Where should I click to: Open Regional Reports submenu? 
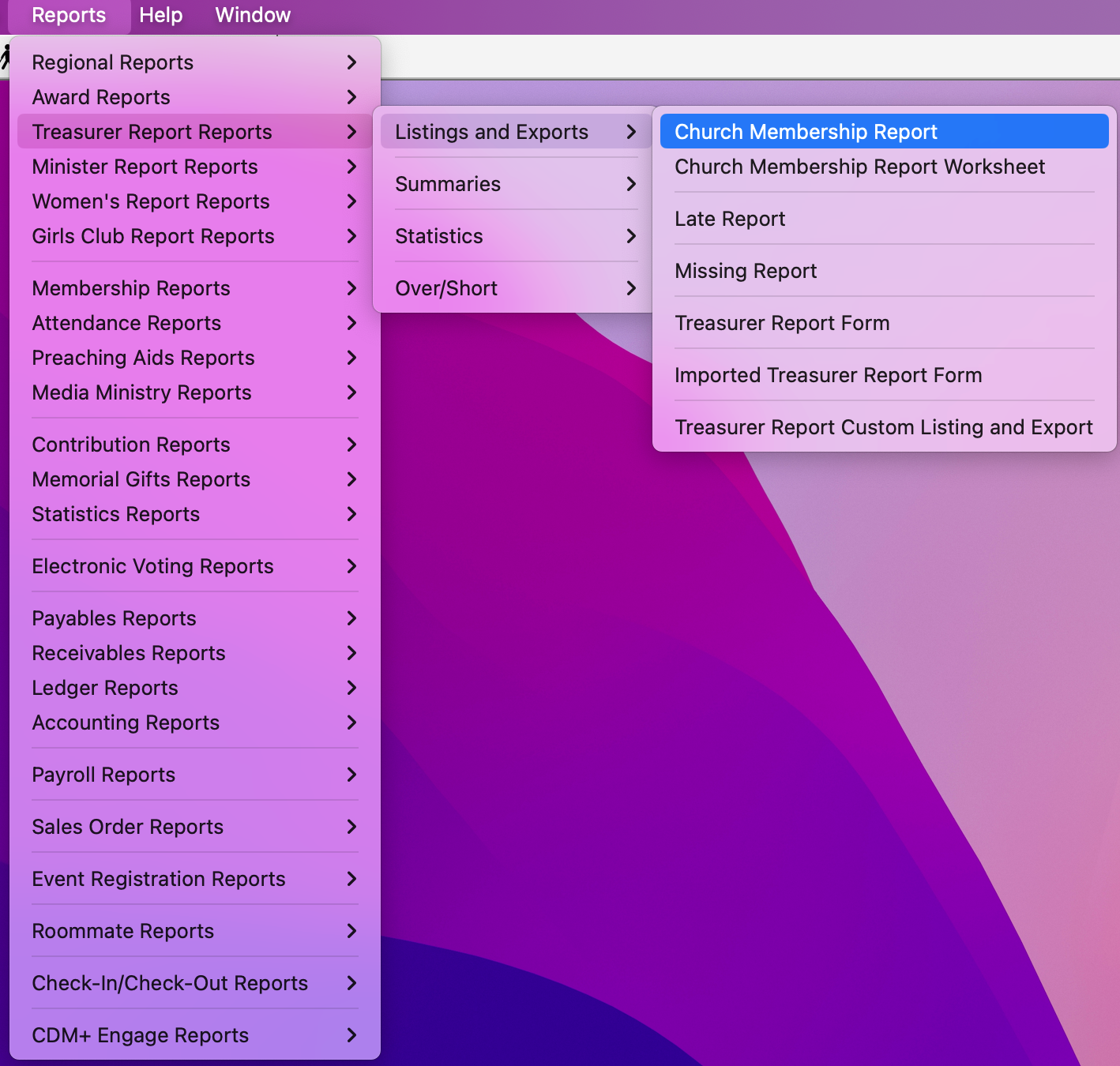pyautogui.click(x=113, y=62)
